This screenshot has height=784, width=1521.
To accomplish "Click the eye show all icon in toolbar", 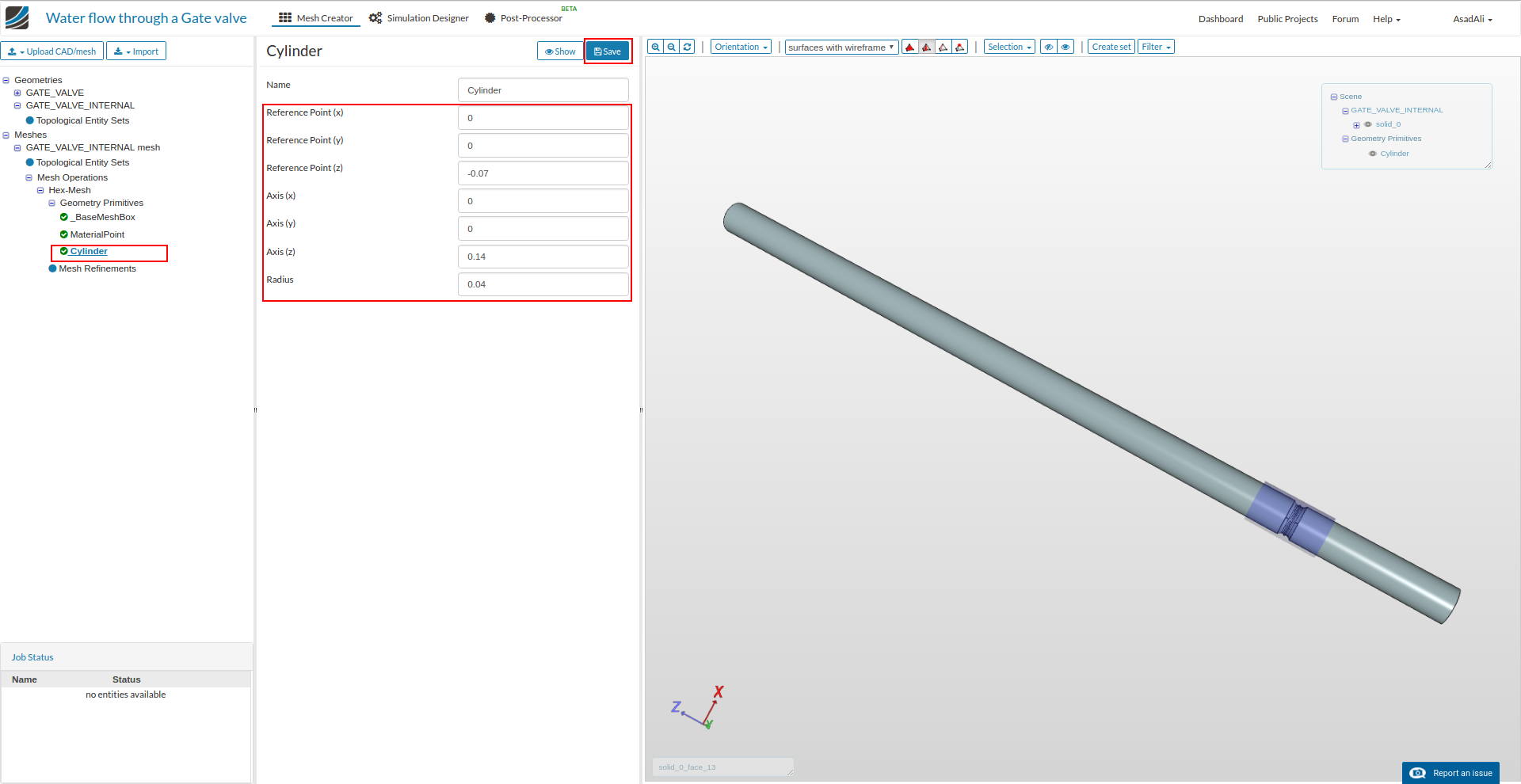I will click(1065, 47).
